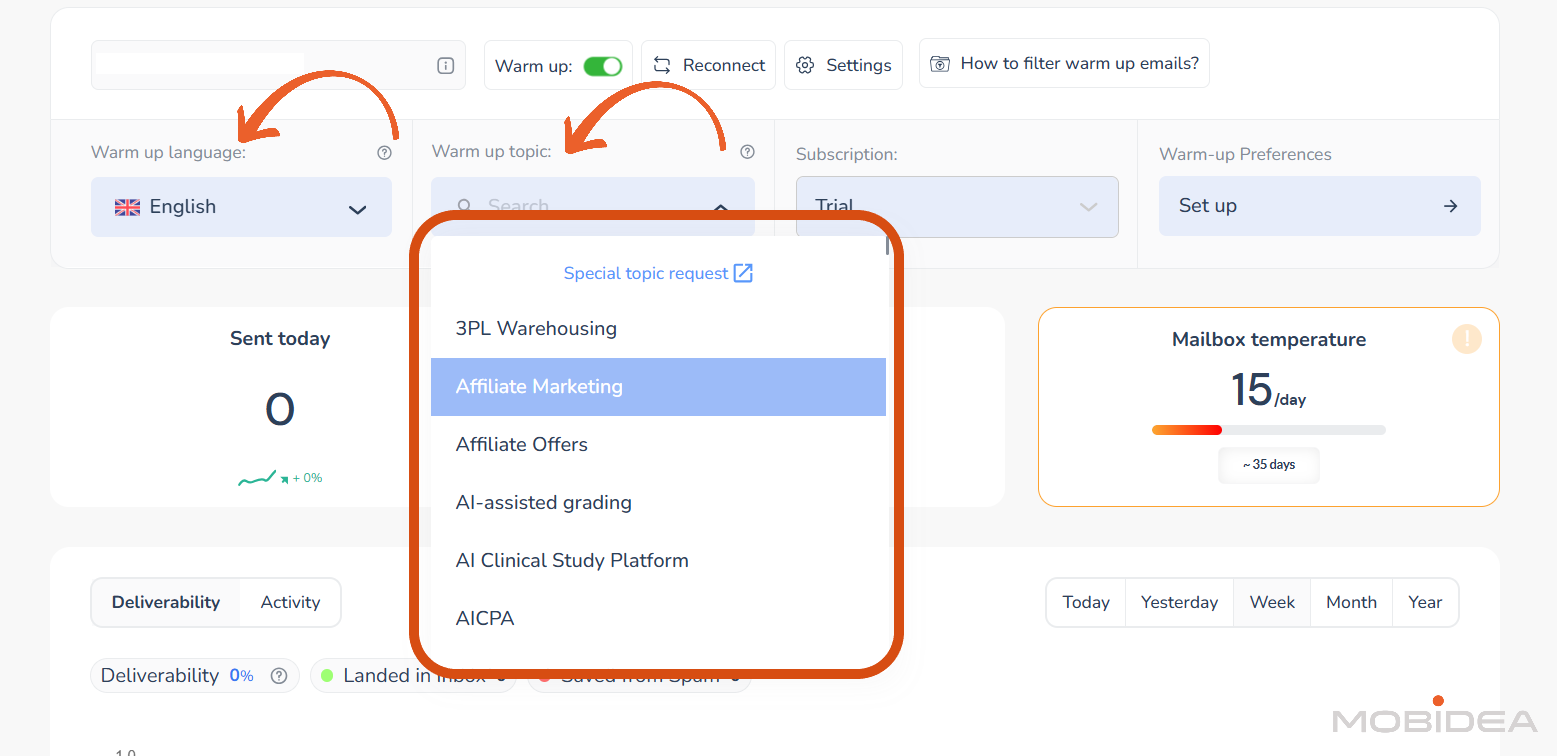
Task: Collapse the Warm up topic dropdown chevron
Action: pos(720,207)
